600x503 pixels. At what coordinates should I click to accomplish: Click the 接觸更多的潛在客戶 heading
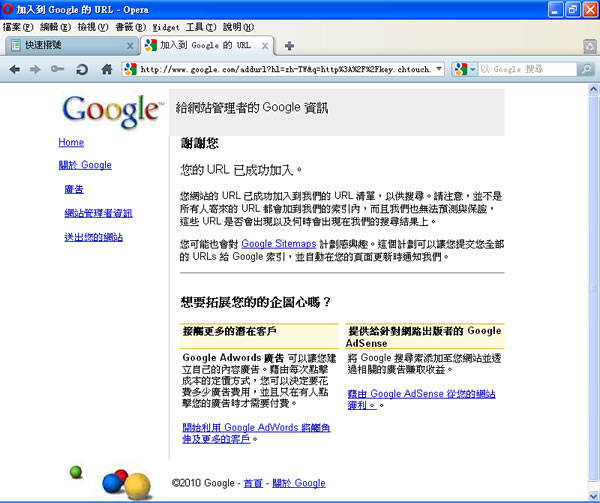point(229,331)
